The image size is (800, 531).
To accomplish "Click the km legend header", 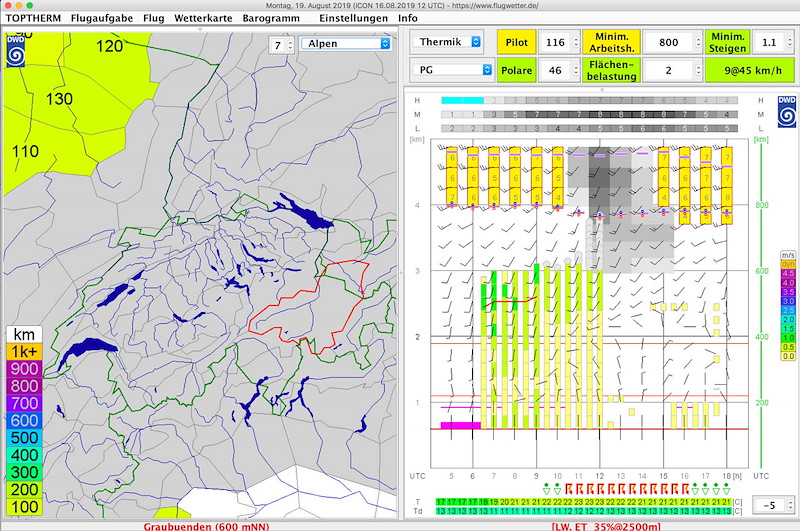I will [x=24, y=335].
